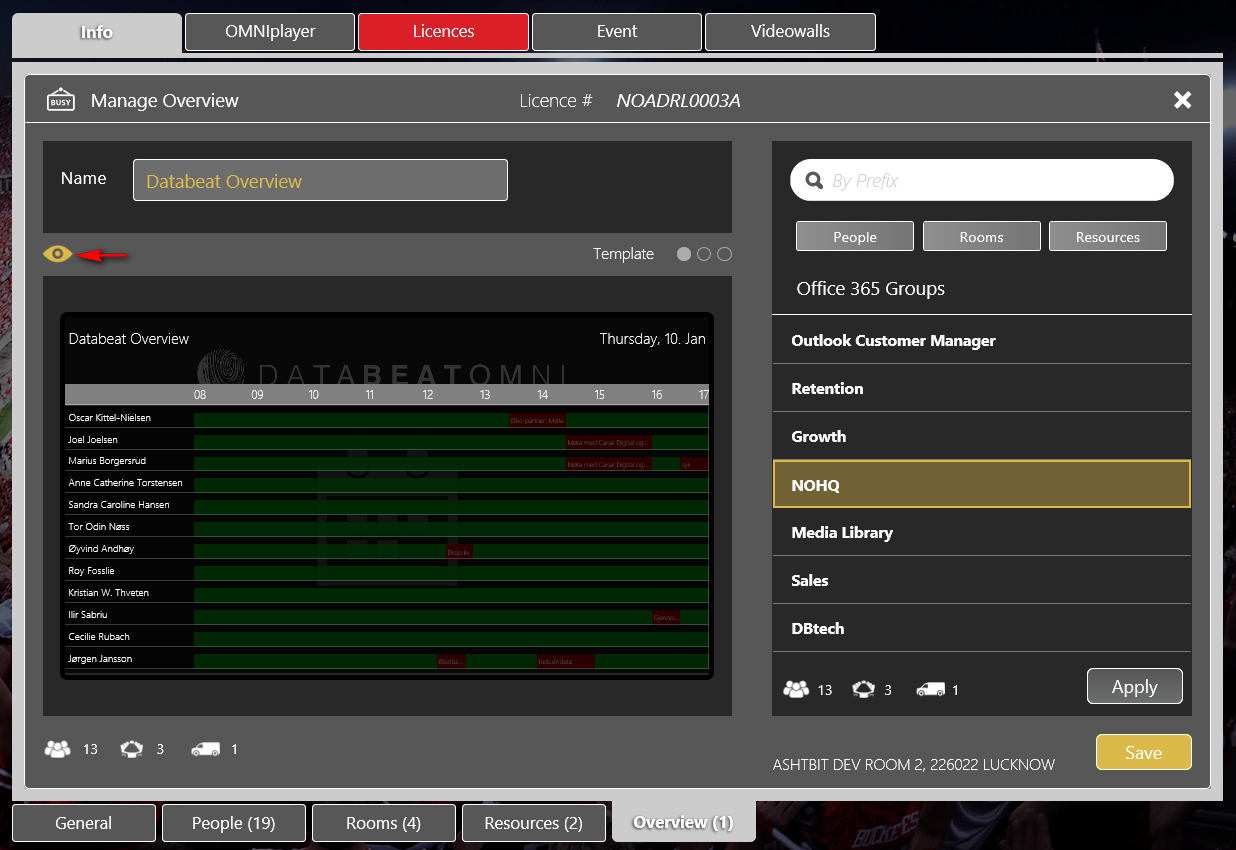Screen dimensions: 1236x850
Task: Open the Licences tab
Action: click(x=443, y=31)
